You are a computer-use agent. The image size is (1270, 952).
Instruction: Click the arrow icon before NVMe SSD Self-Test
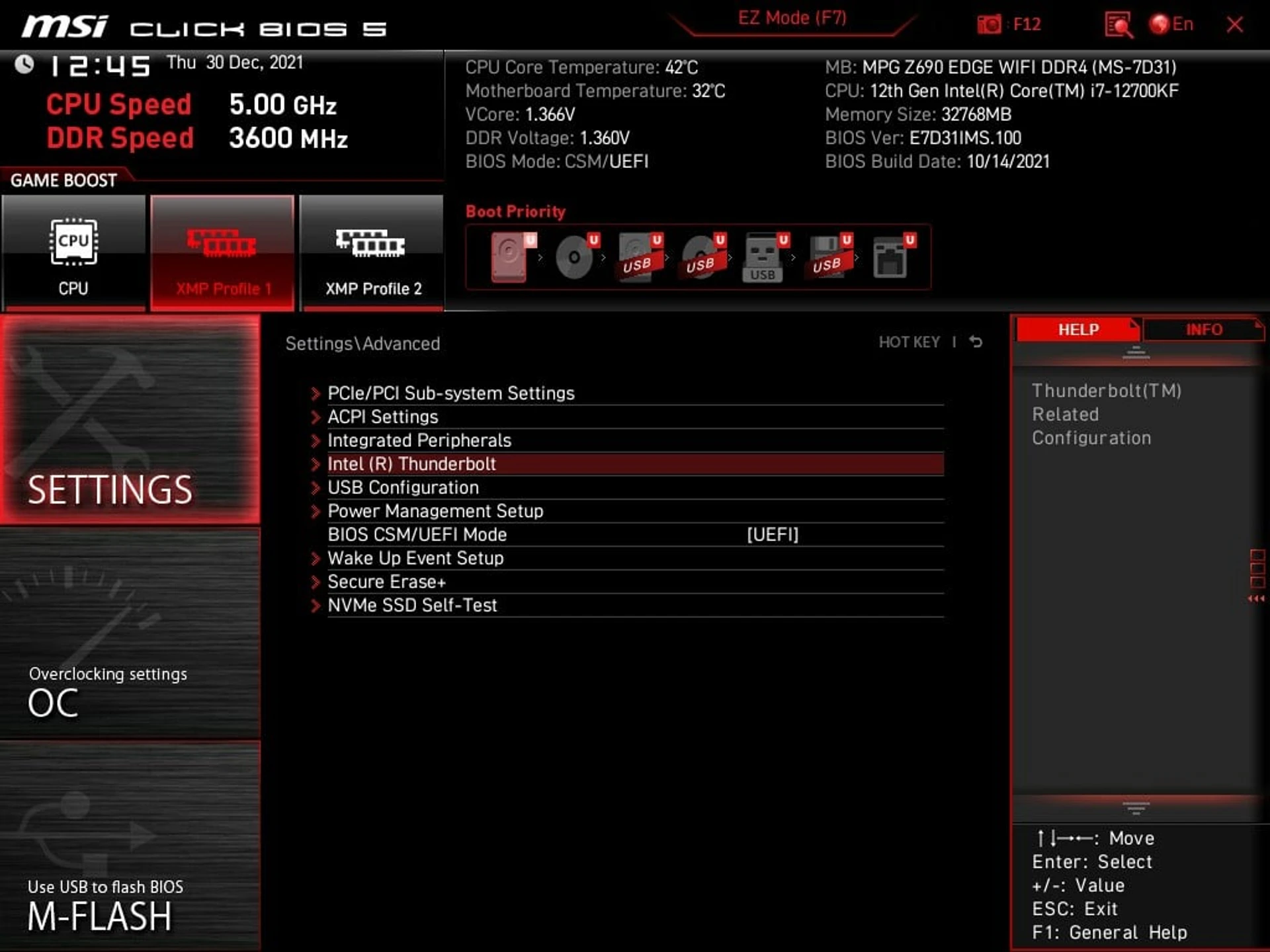tap(316, 606)
